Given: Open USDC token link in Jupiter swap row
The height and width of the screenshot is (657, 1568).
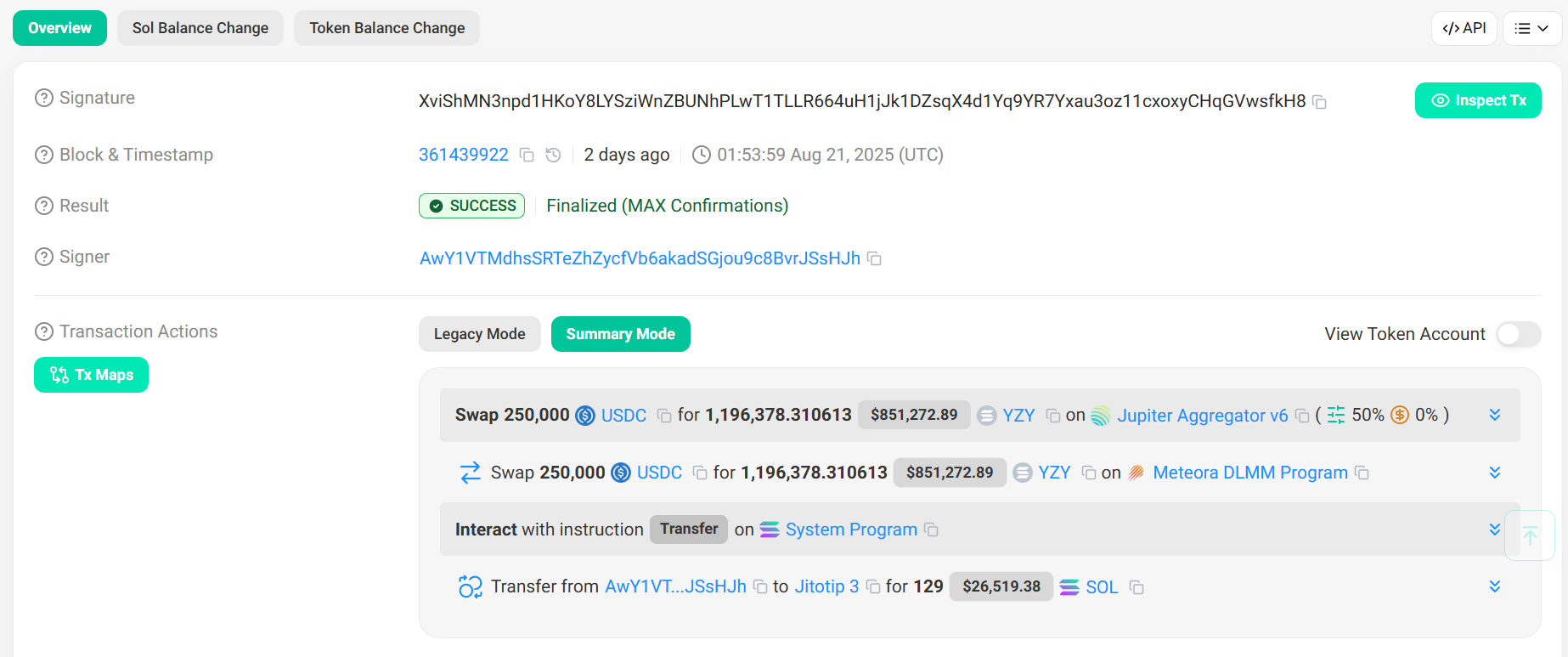Looking at the screenshot, I should 623,416.
